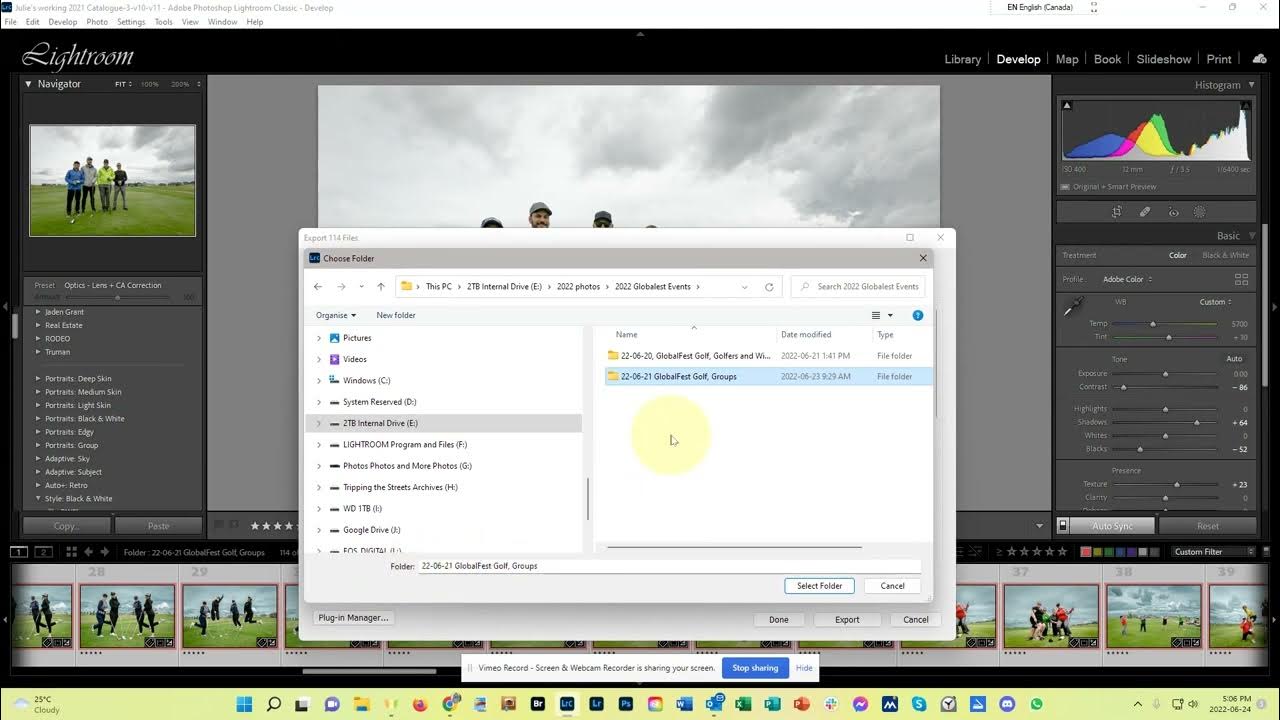The image size is (1280, 720).
Task: Adjust the Shadows slider handle
Action: click(x=1197, y=423)
